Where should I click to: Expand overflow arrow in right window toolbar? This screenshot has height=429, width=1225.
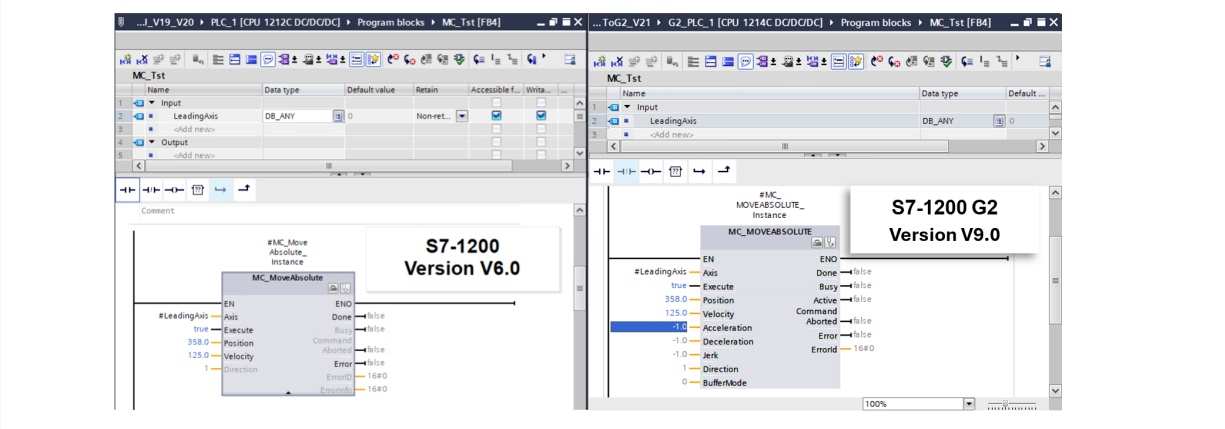point(1018,57)
